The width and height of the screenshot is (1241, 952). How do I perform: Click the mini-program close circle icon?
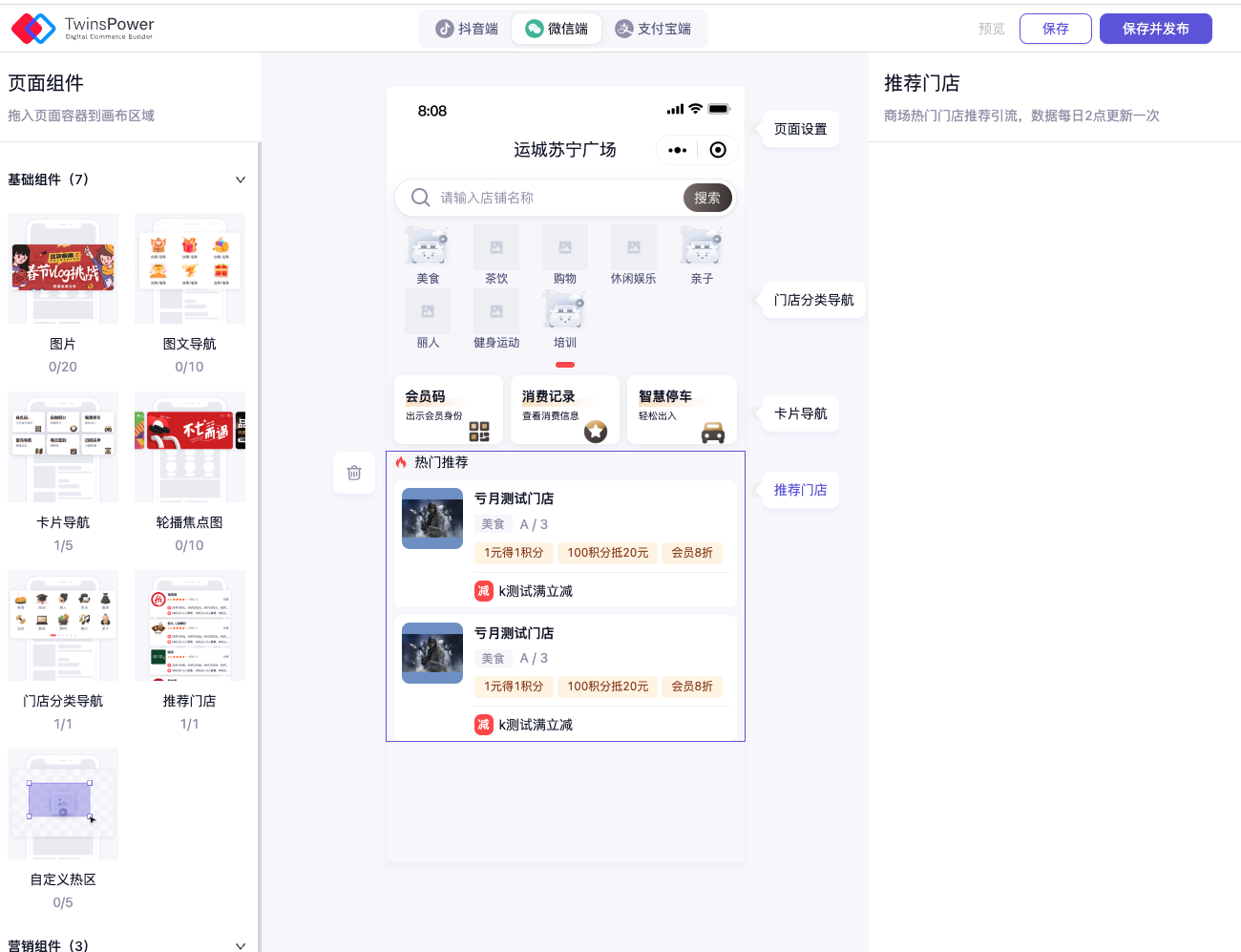(718, 150)
